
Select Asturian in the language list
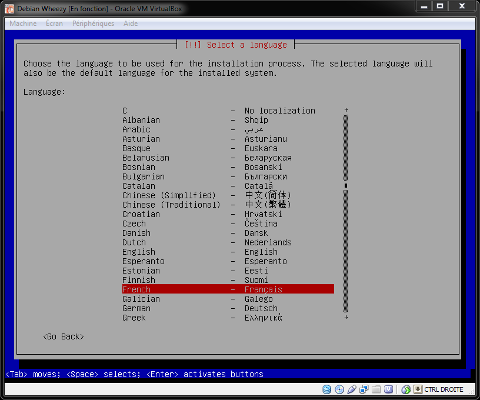(228, 139)
